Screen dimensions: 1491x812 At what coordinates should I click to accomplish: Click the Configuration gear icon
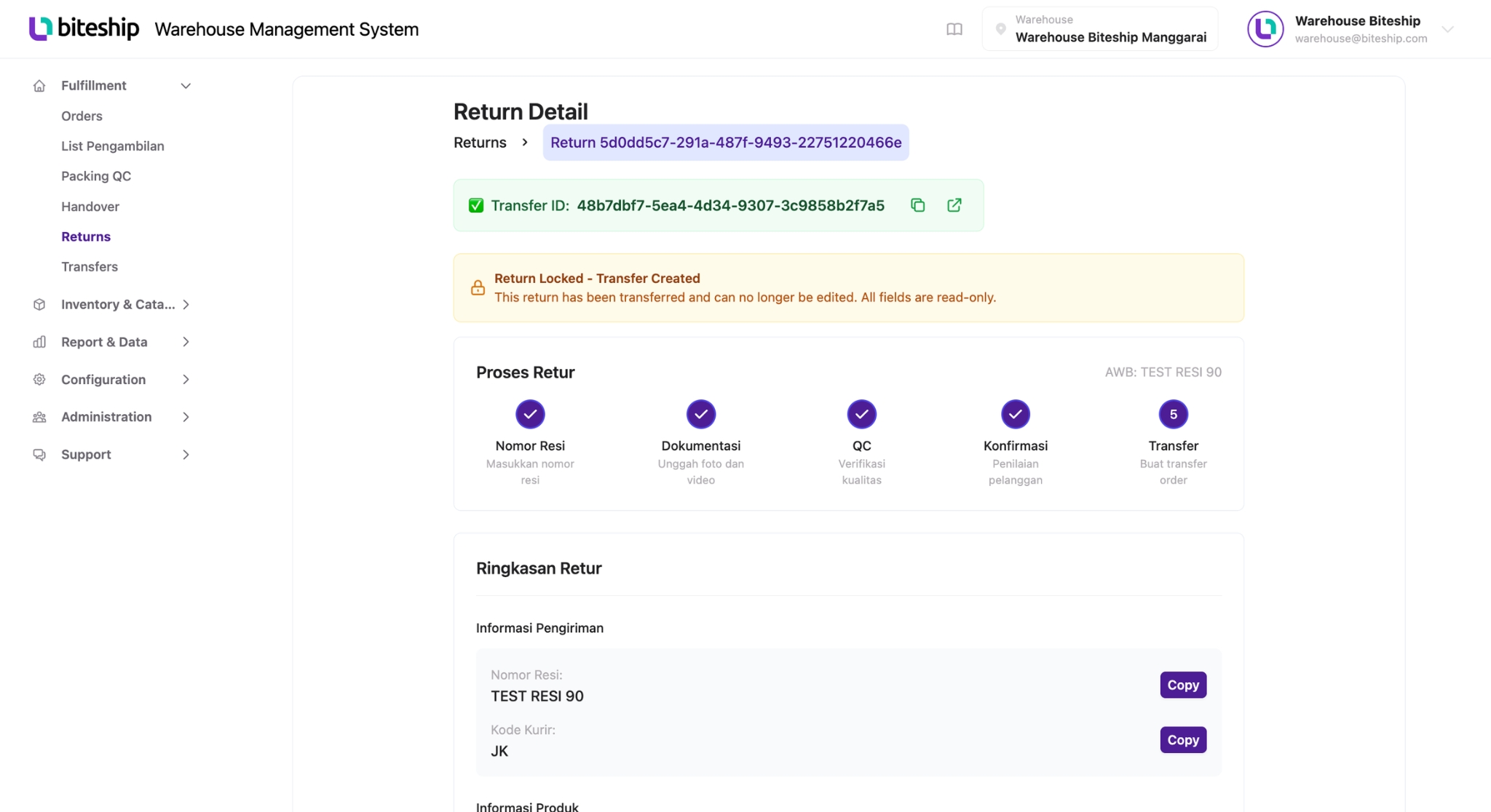pos(39,379)
